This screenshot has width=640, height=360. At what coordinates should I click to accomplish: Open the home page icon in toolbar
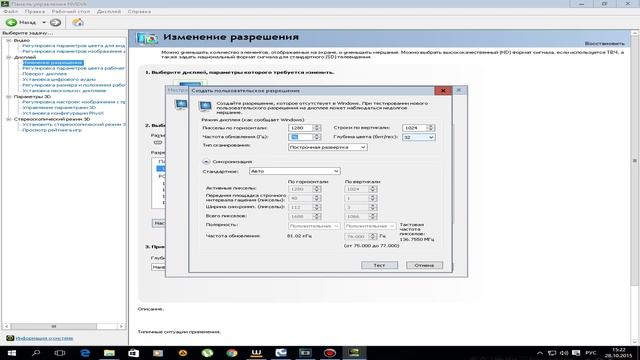(x=78, y=22)
